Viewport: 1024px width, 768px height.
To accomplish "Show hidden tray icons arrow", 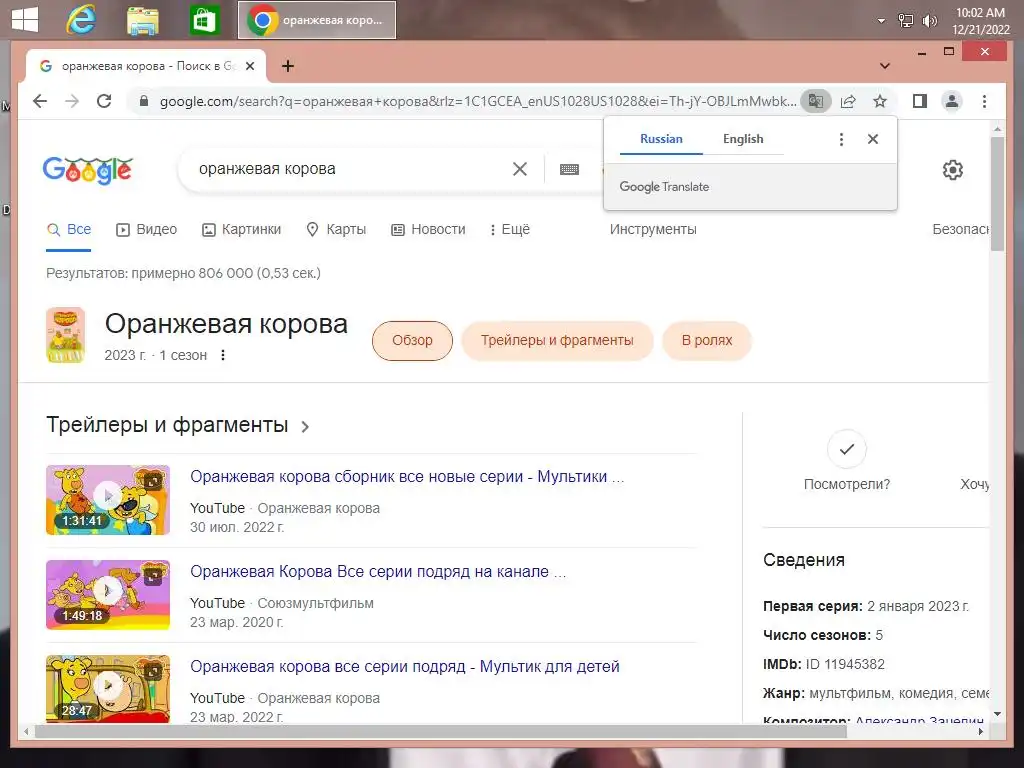I will click(x=881, y=21).
